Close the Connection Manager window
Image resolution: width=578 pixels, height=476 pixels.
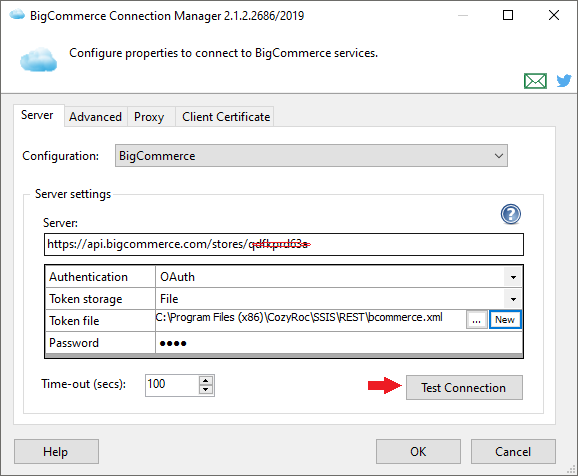tap(554, 15)
